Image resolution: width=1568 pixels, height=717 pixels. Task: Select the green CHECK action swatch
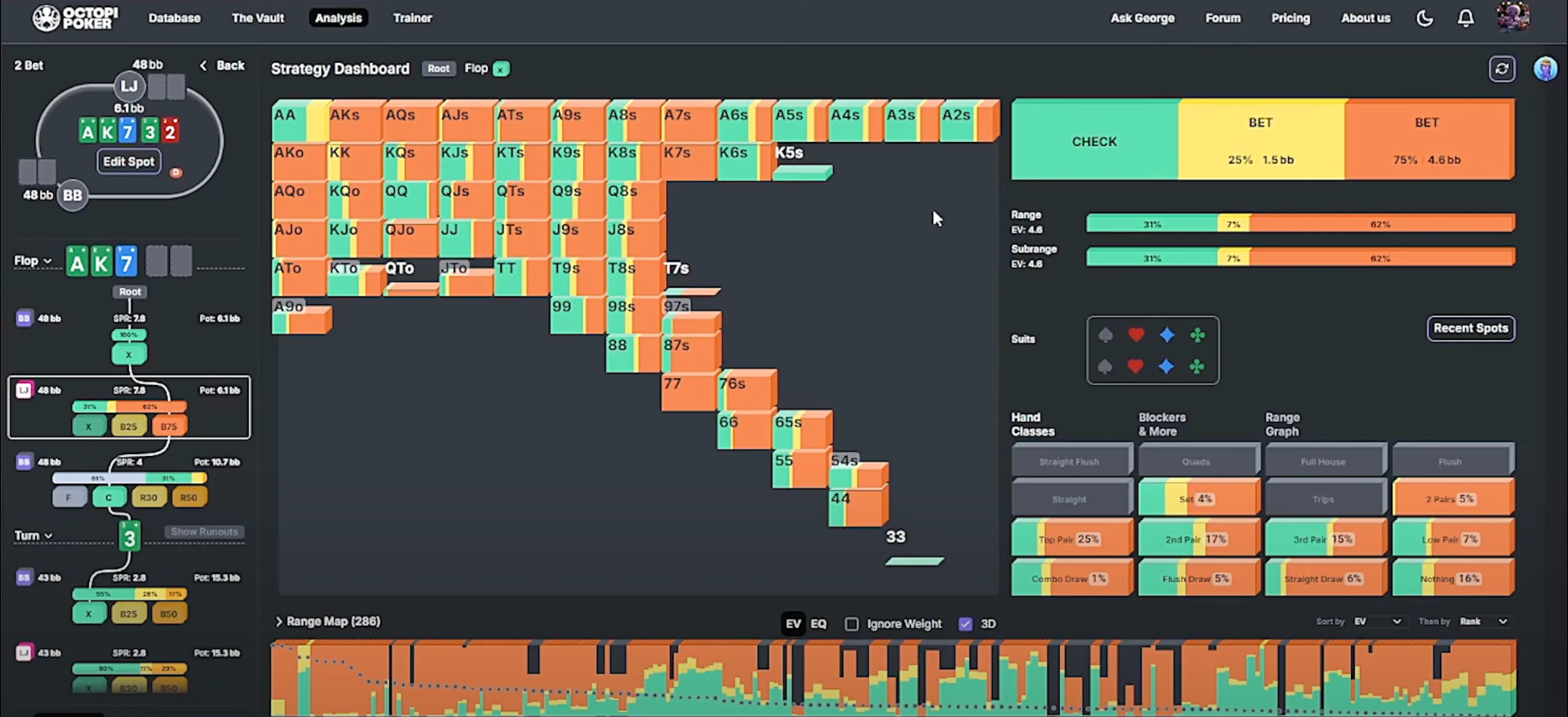[x=1094, y=141]
